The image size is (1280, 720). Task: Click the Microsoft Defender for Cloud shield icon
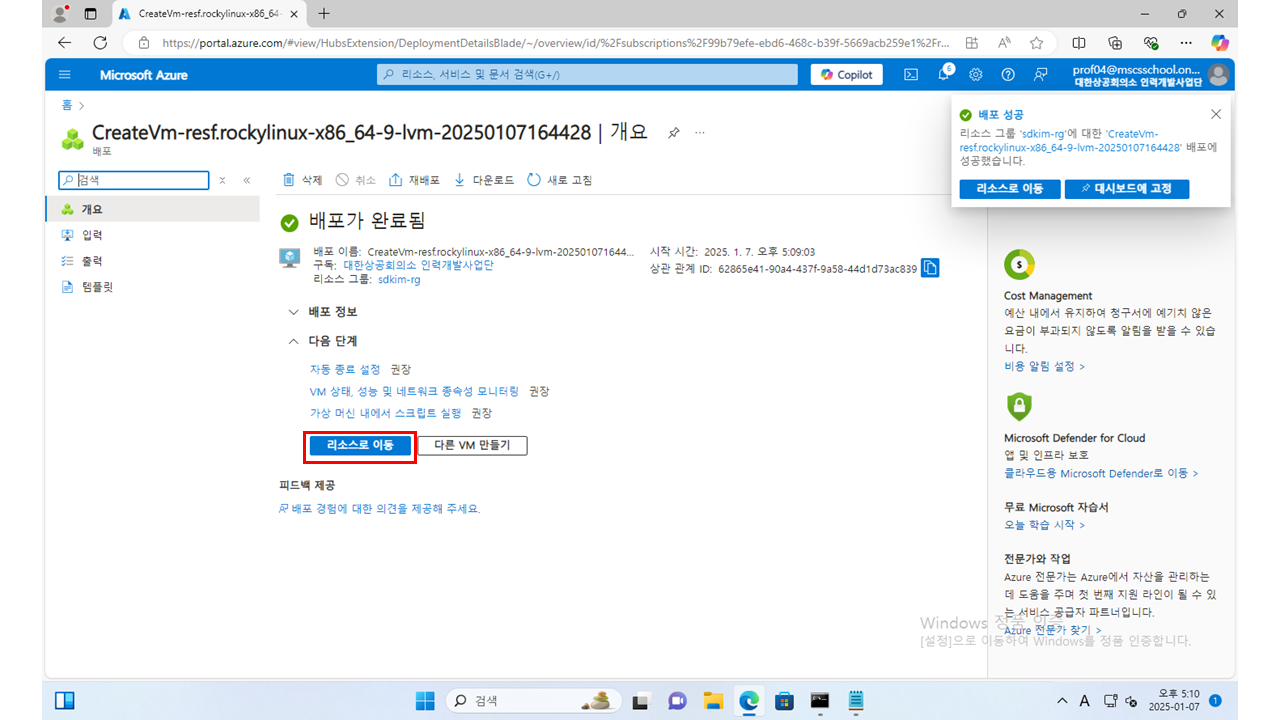tap(1019, 407)
